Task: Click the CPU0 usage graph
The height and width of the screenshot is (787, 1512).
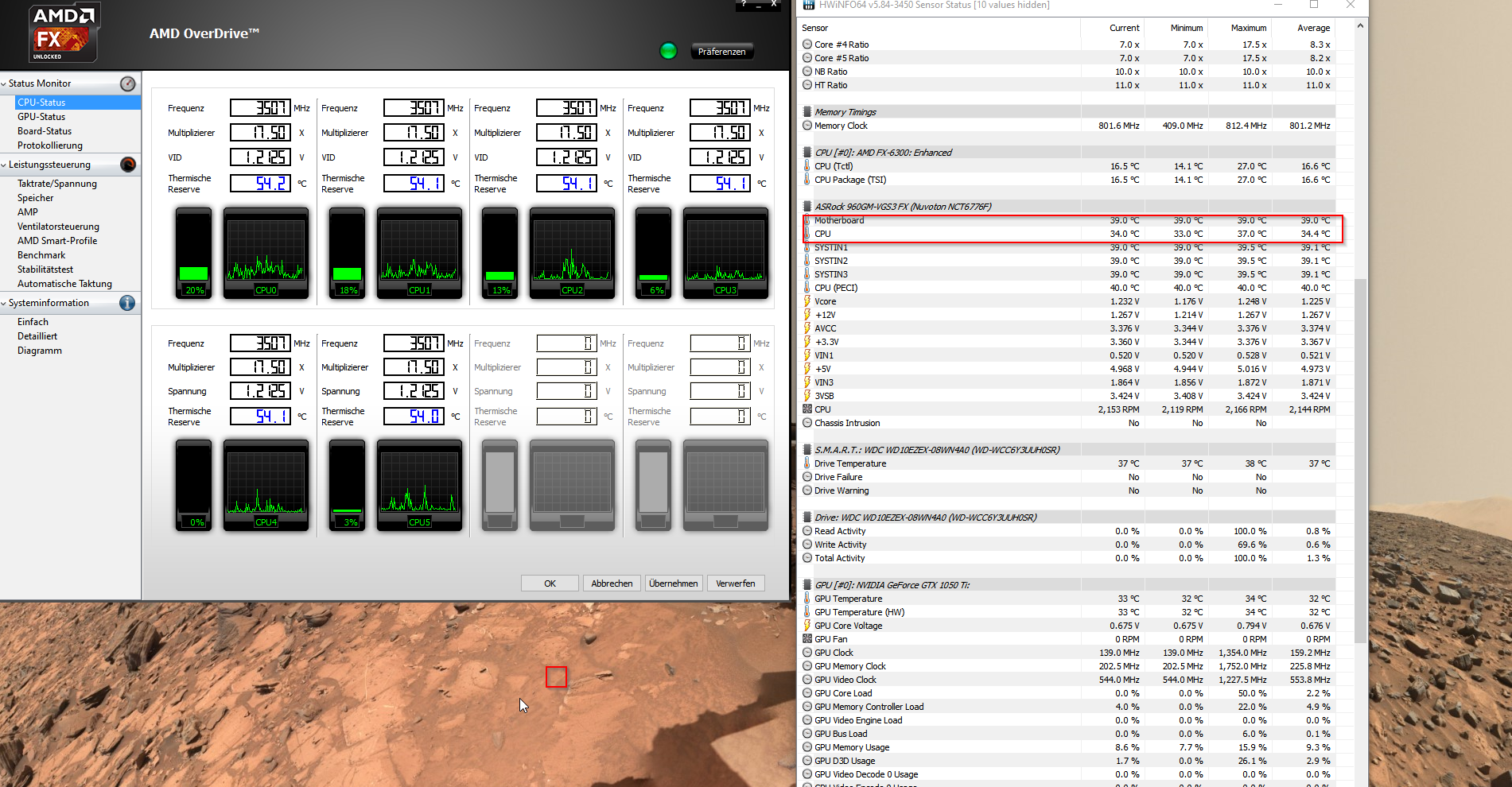Action: coord(266,254)
